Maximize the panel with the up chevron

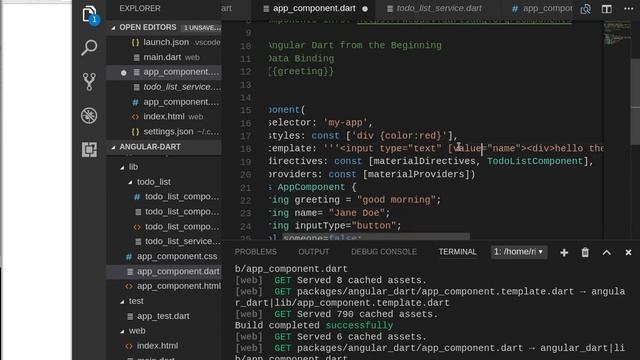point(607,253)
